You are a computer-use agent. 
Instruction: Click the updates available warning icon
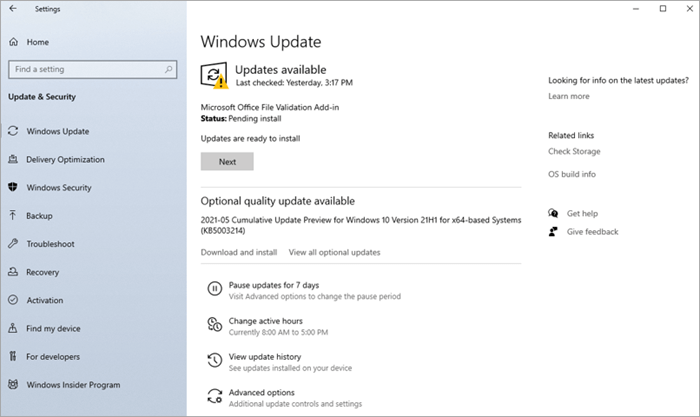214,75
